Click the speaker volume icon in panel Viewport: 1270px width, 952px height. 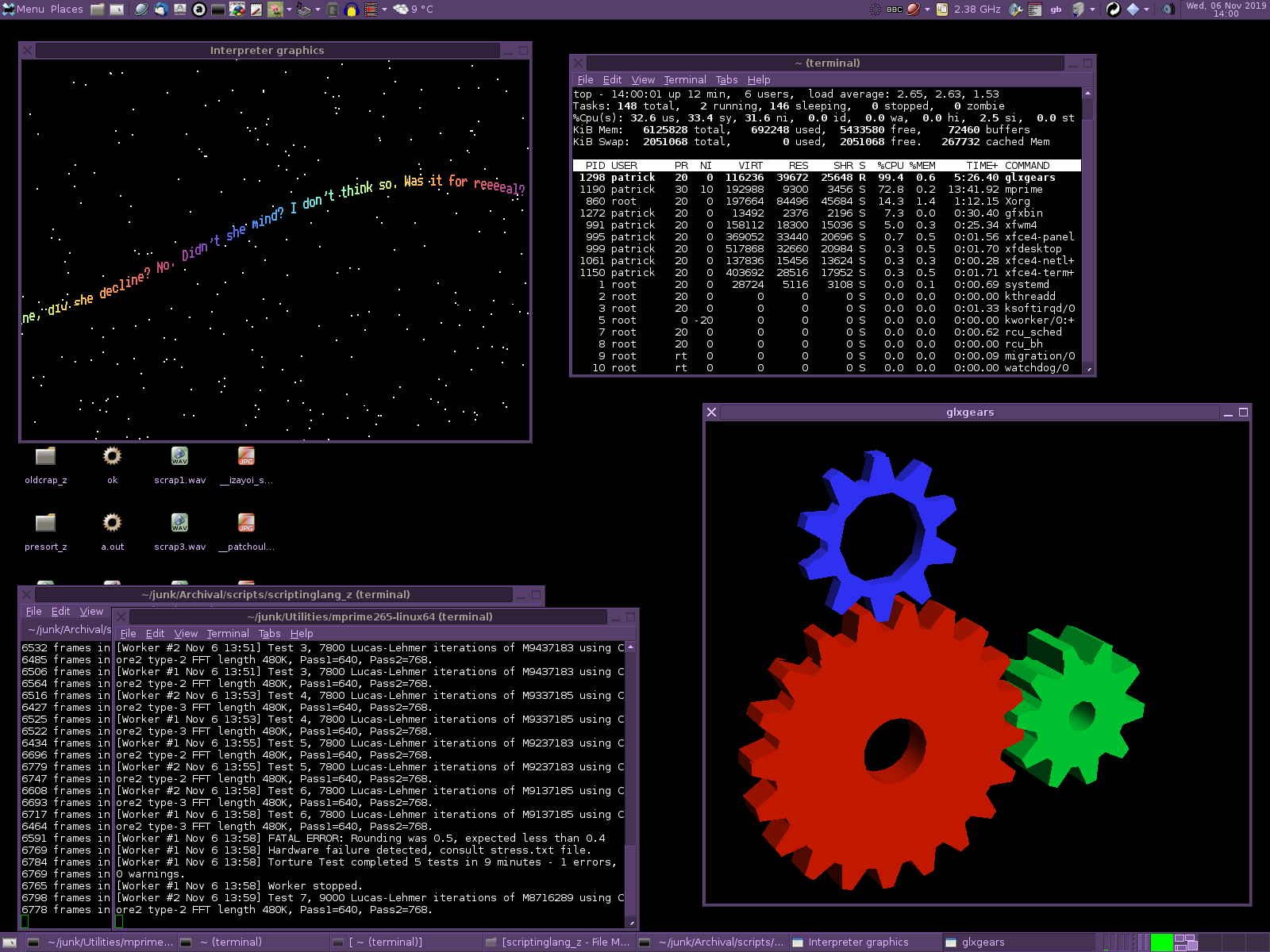click(x=1168, y=10)
